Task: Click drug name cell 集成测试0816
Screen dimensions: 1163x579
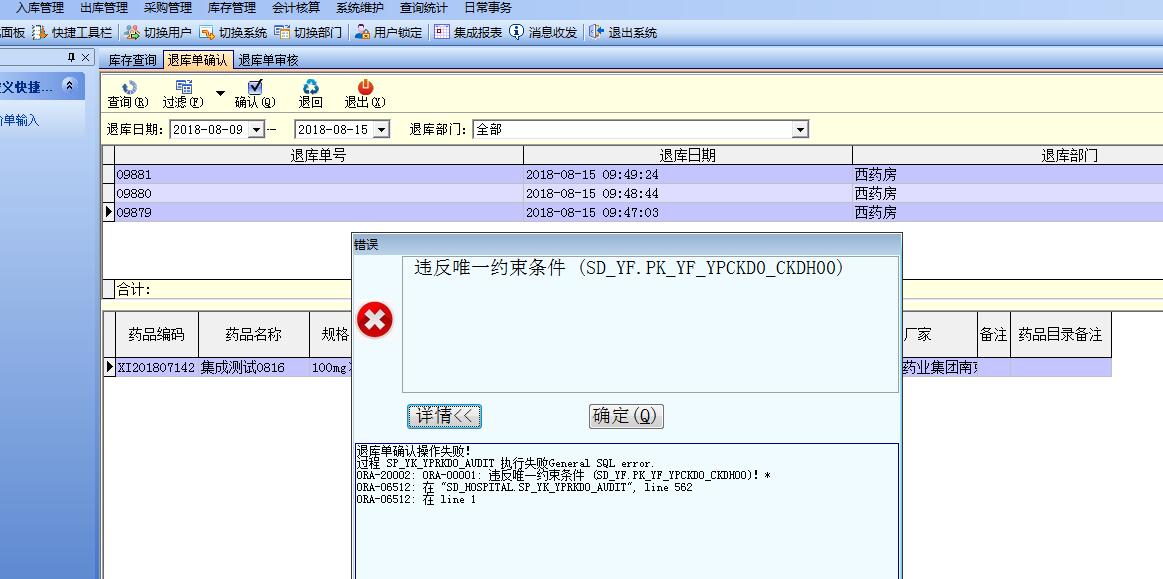Action: click(x=254, y=367)
